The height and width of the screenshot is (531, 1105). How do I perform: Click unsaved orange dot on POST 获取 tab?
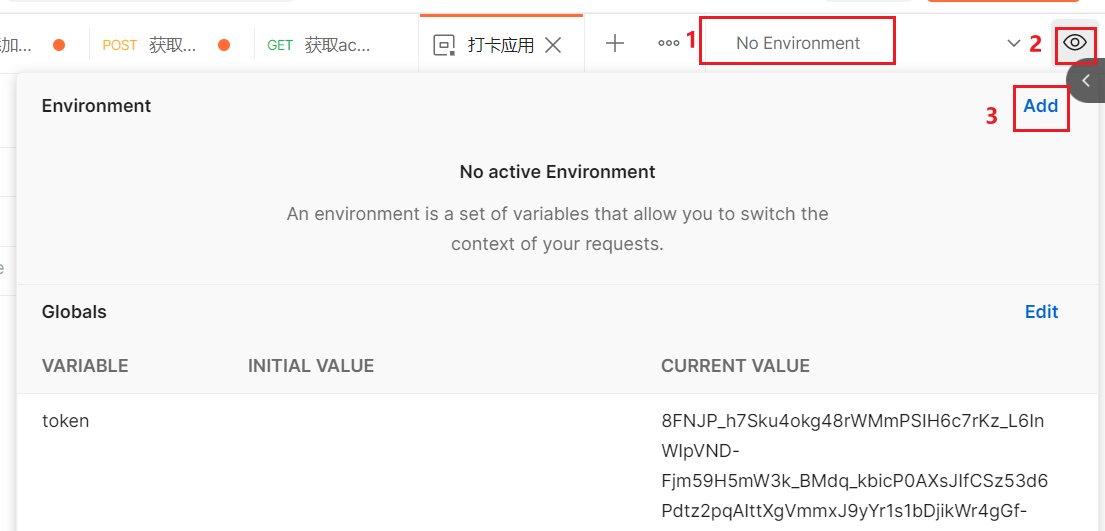pos(224,45)
